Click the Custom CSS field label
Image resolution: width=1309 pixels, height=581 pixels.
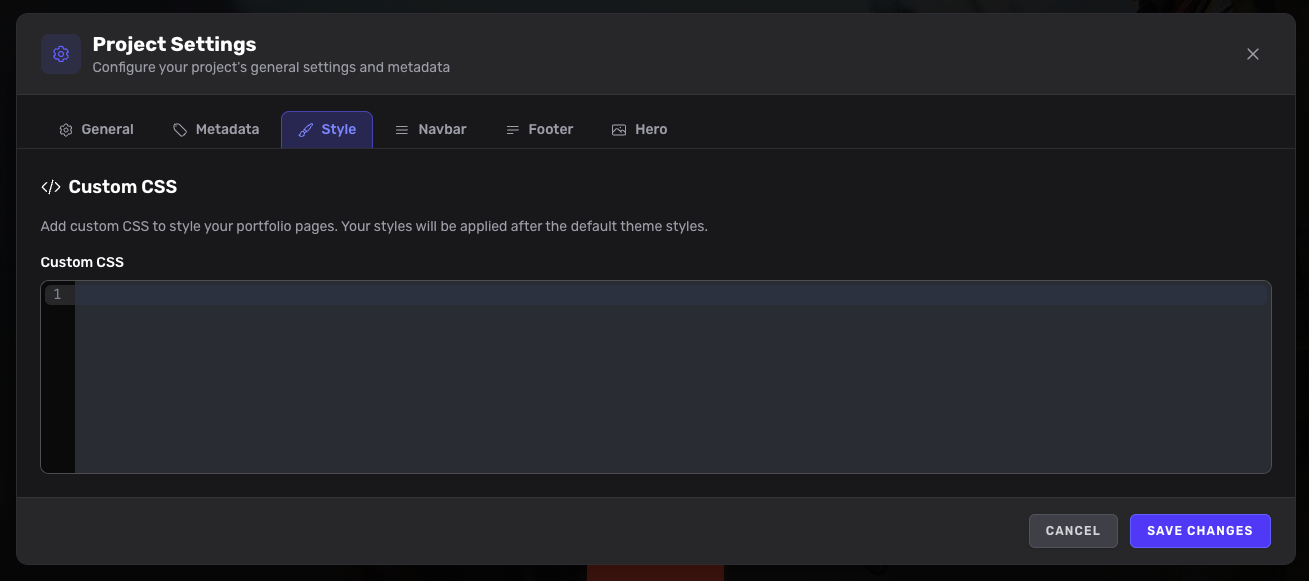click(82, 262)
